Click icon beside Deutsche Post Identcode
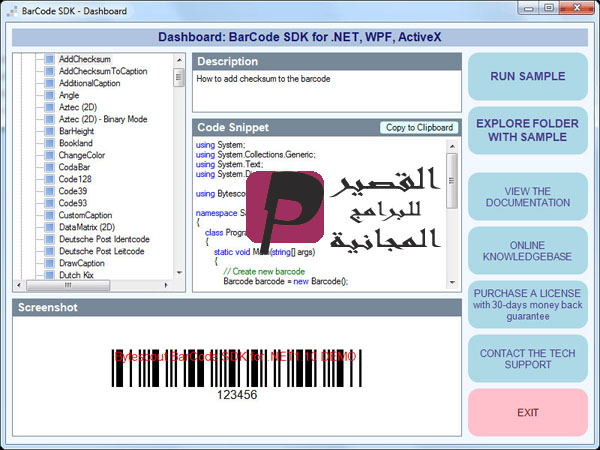Viewport: 600px width, 450px height. click(49, 239)
